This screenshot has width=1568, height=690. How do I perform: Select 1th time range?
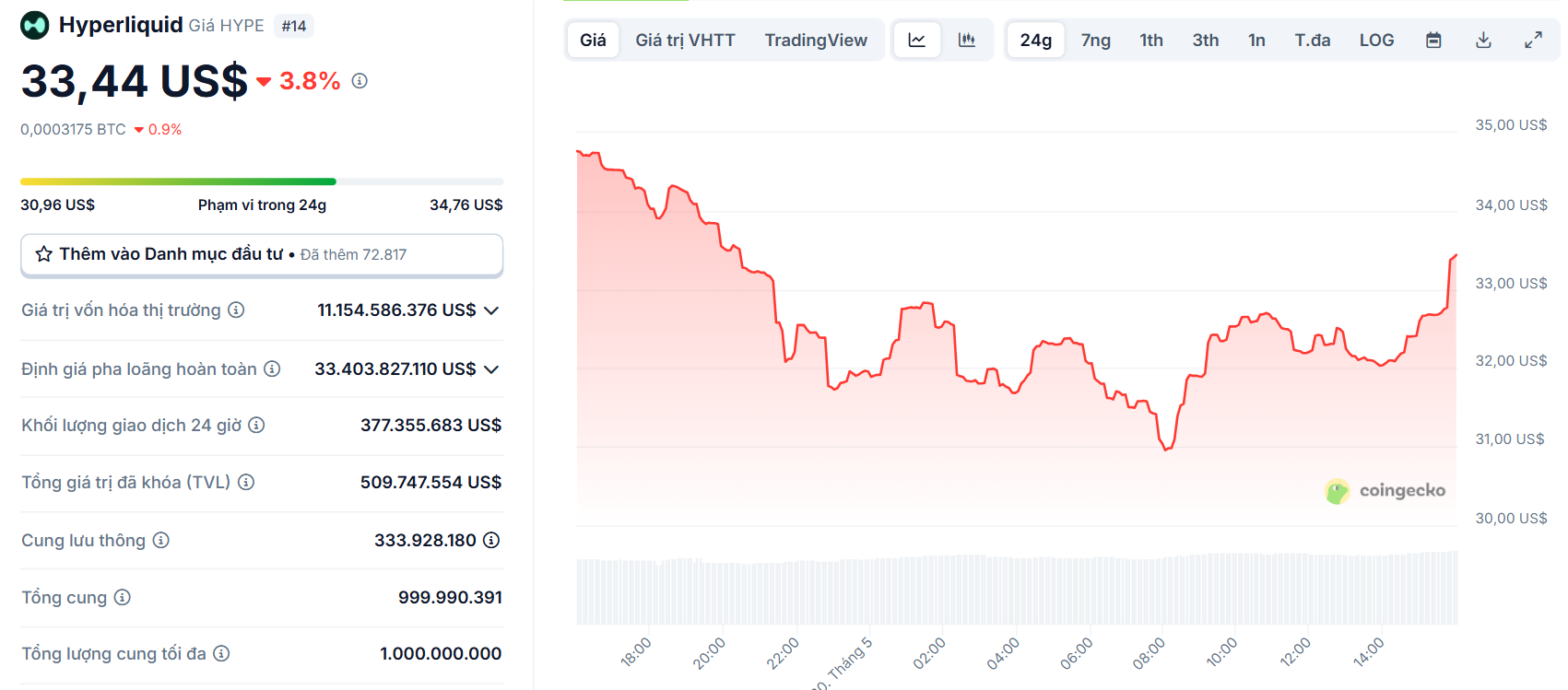1151,40
